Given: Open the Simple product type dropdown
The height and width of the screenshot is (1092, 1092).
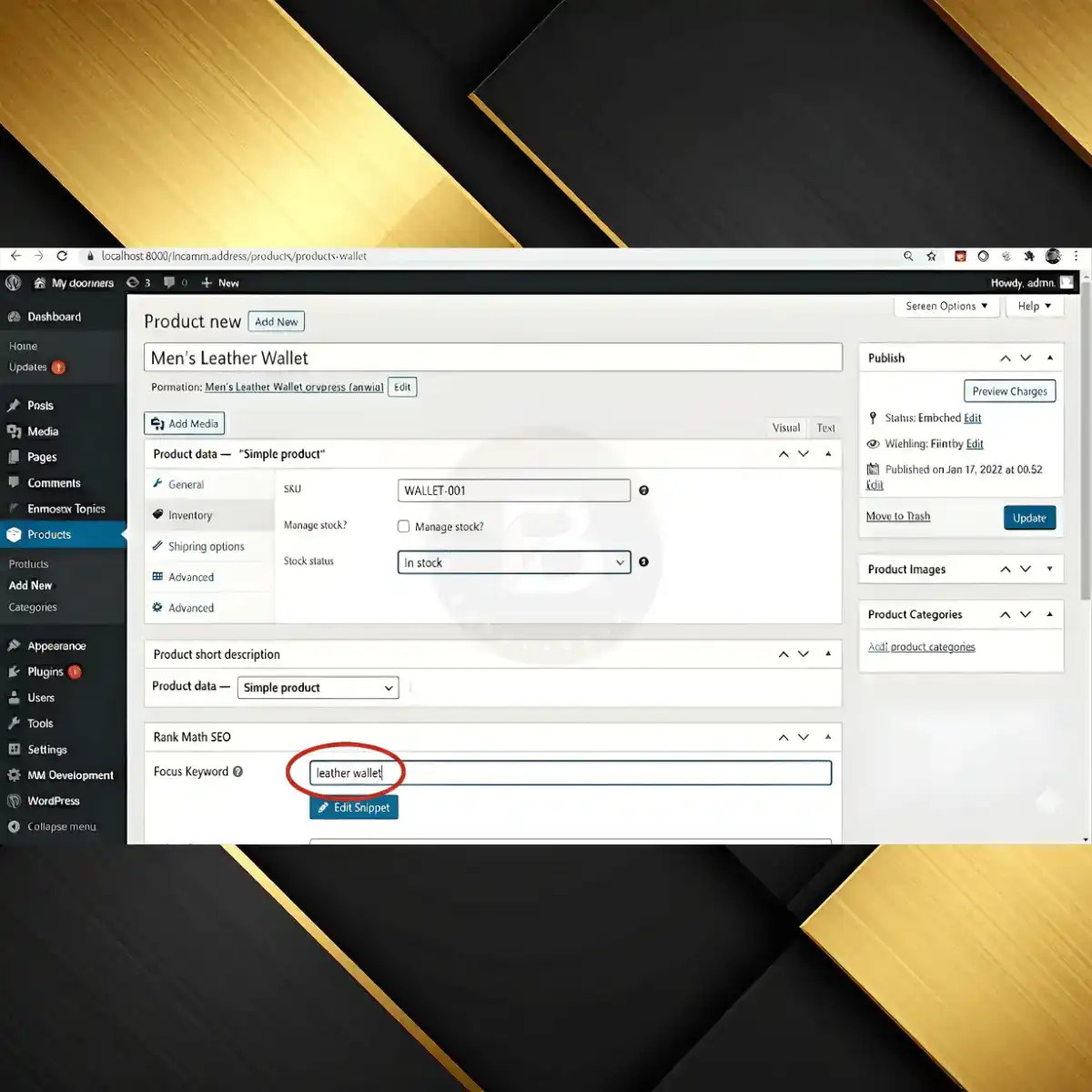Looking at the screenshot, I should pos(318,688).
